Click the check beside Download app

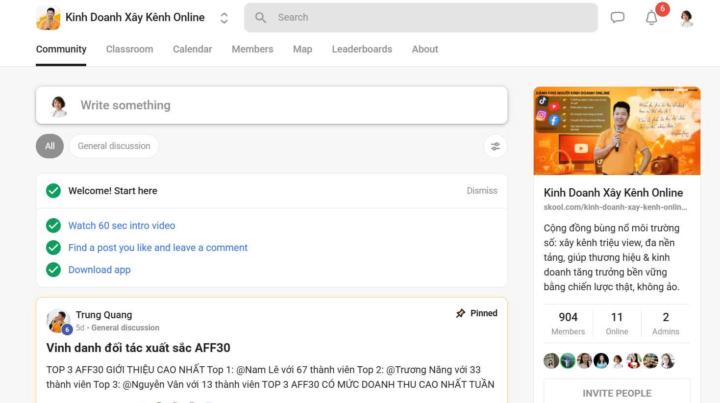tap(53, 269)
